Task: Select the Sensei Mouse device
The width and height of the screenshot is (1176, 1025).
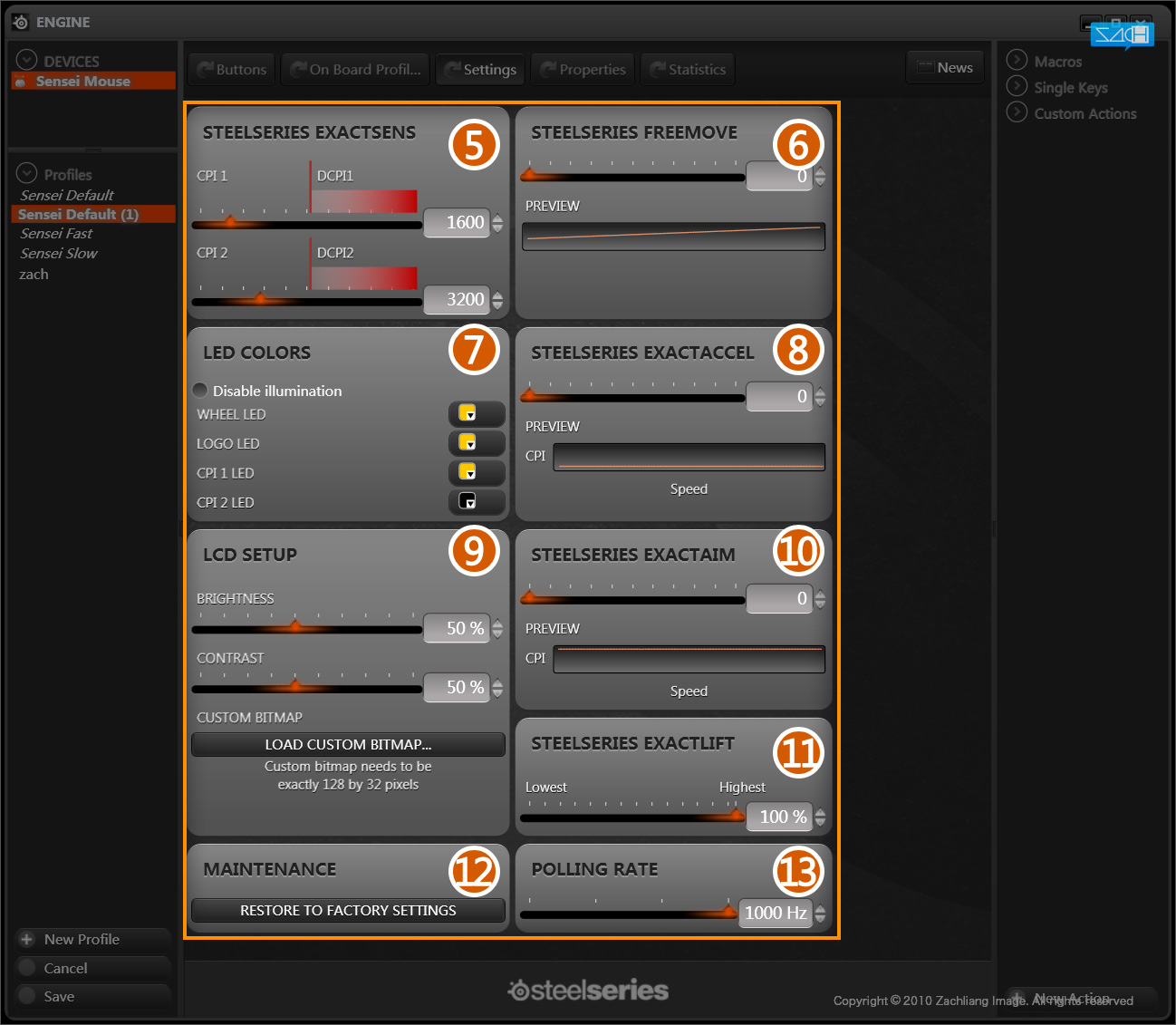Action: (x=93, y=81)
